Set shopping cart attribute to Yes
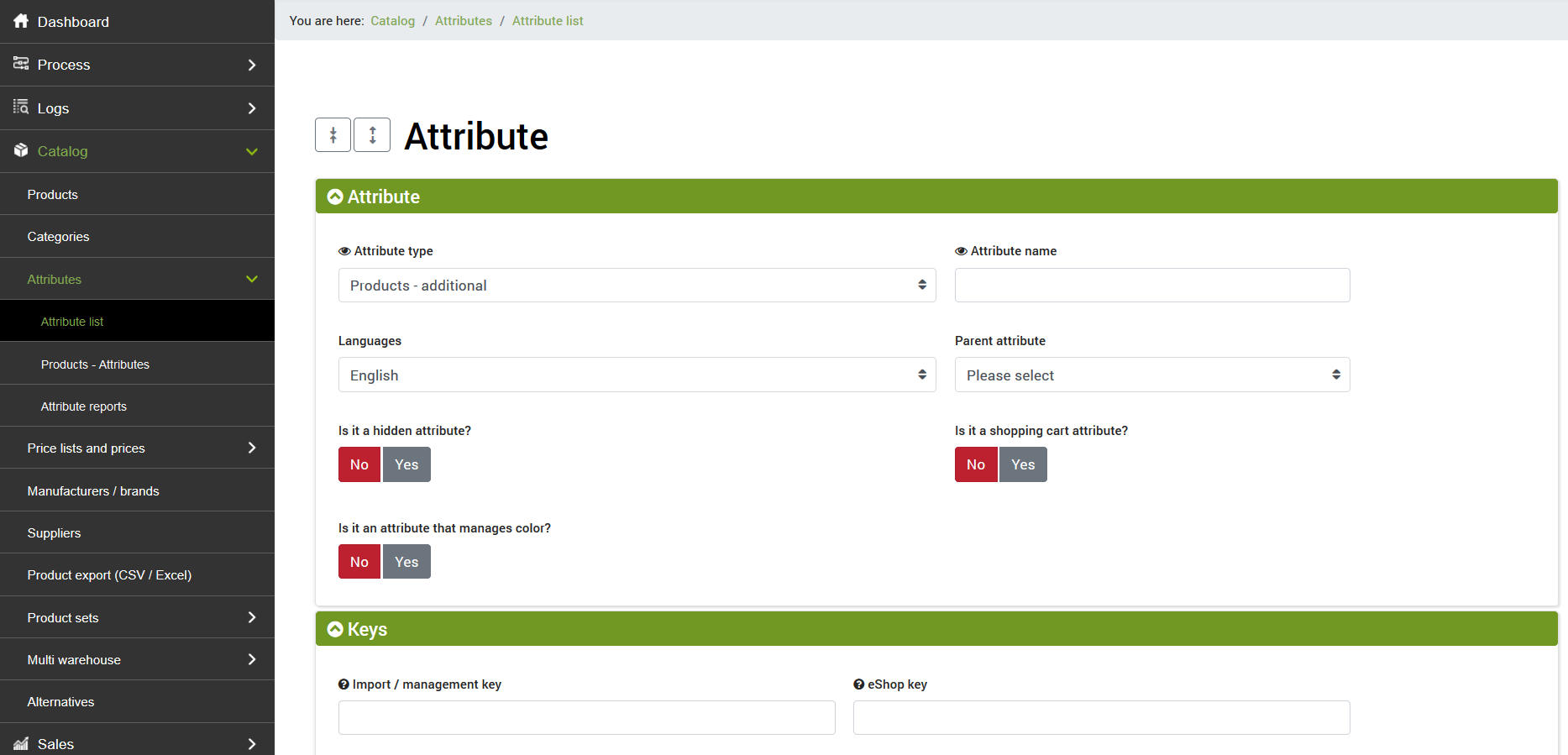The height and width of the screenshot is (755, 1568). [x=1023, y=464]
